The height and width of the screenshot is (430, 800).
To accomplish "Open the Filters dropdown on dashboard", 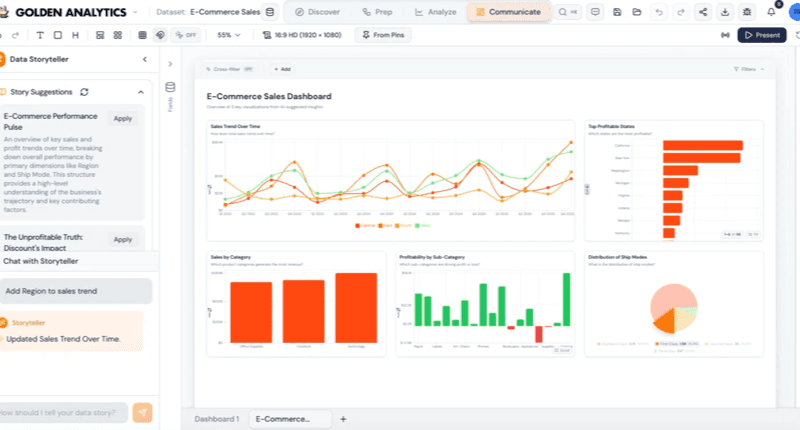I will pos(747,69).
